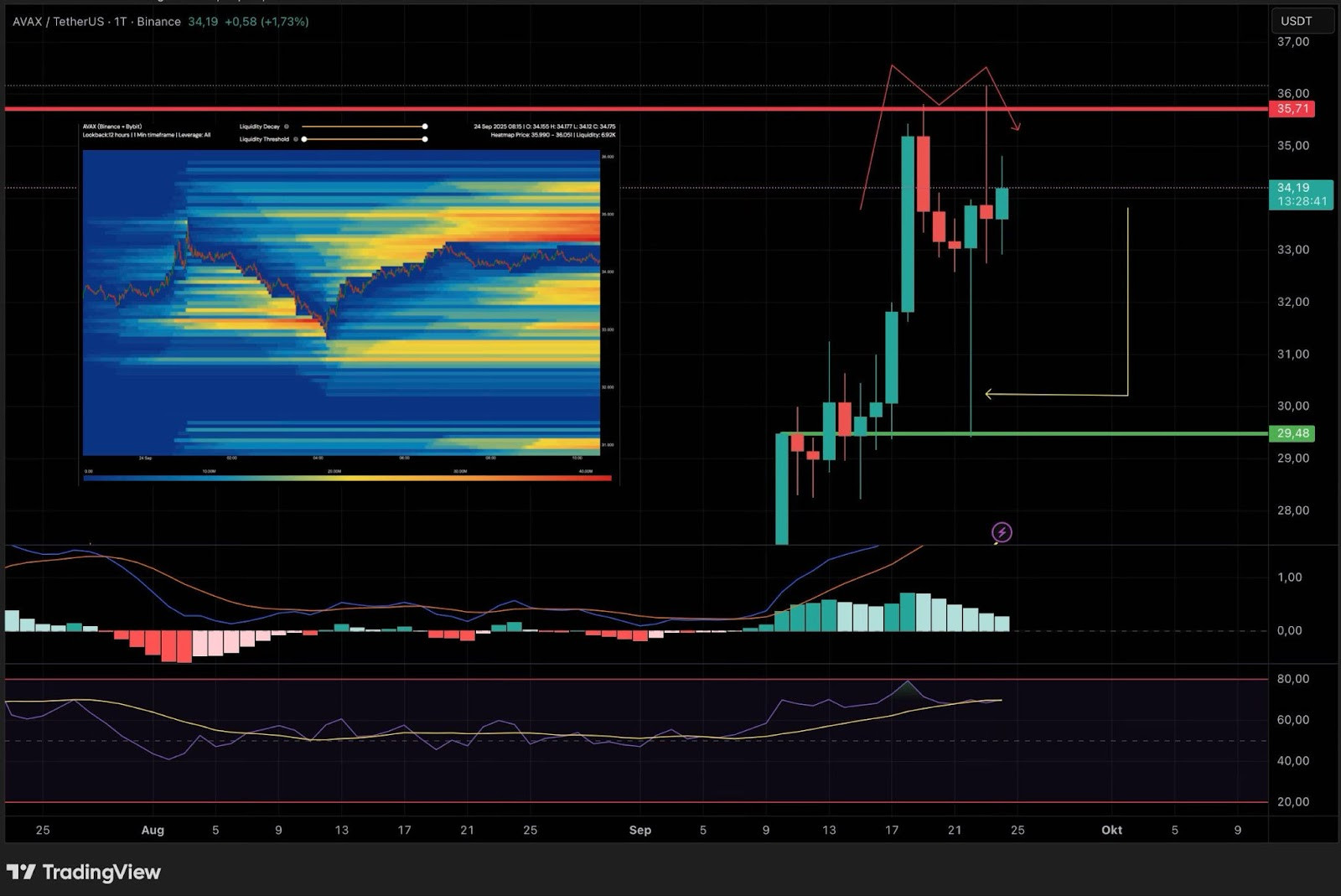1341x896 pixels.
Task: Click the Sep label on time axis
Action: 640,830
